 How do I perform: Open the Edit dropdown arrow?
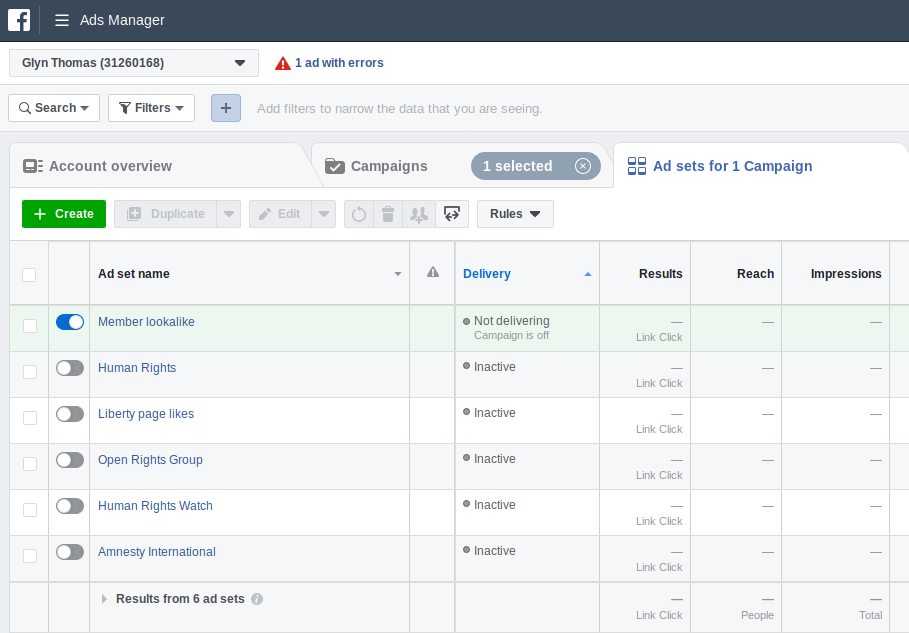pyautogui.click(x=324, y=214)
